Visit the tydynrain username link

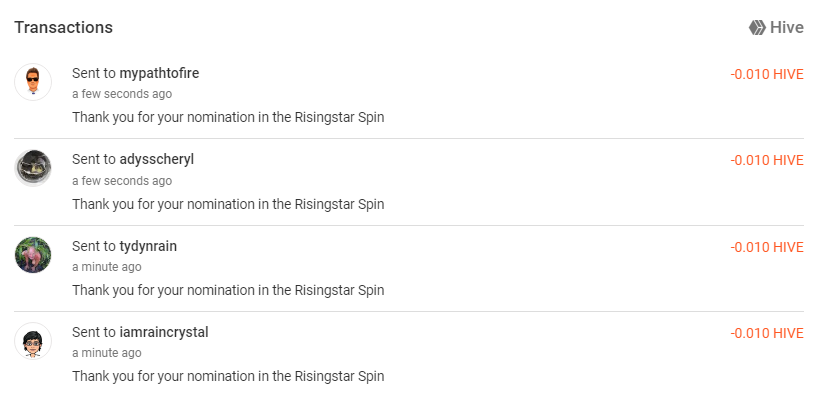[x=148, y=246]
